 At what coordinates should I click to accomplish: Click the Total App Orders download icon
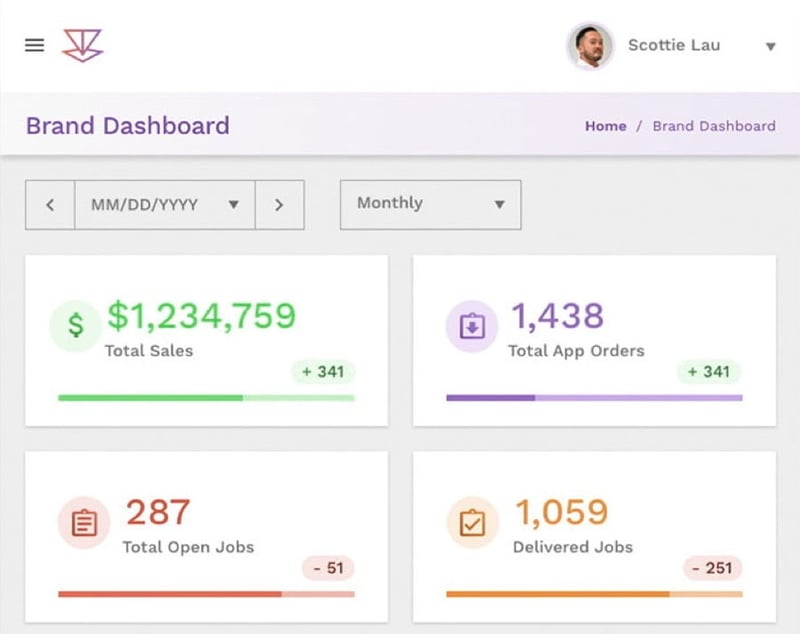tap(472, 326)
